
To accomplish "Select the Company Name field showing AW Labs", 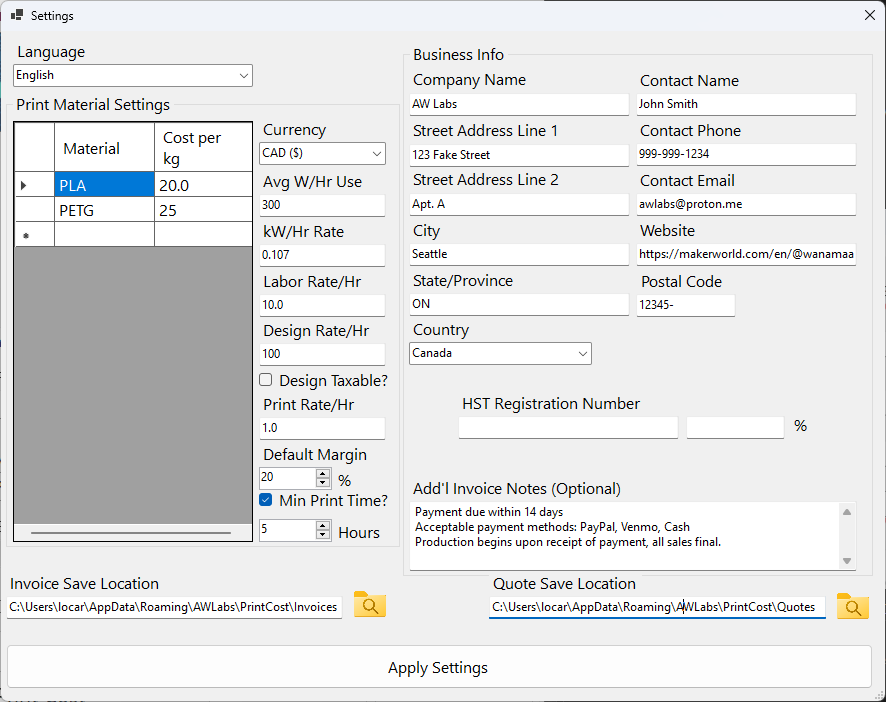I will pos(519,104).
